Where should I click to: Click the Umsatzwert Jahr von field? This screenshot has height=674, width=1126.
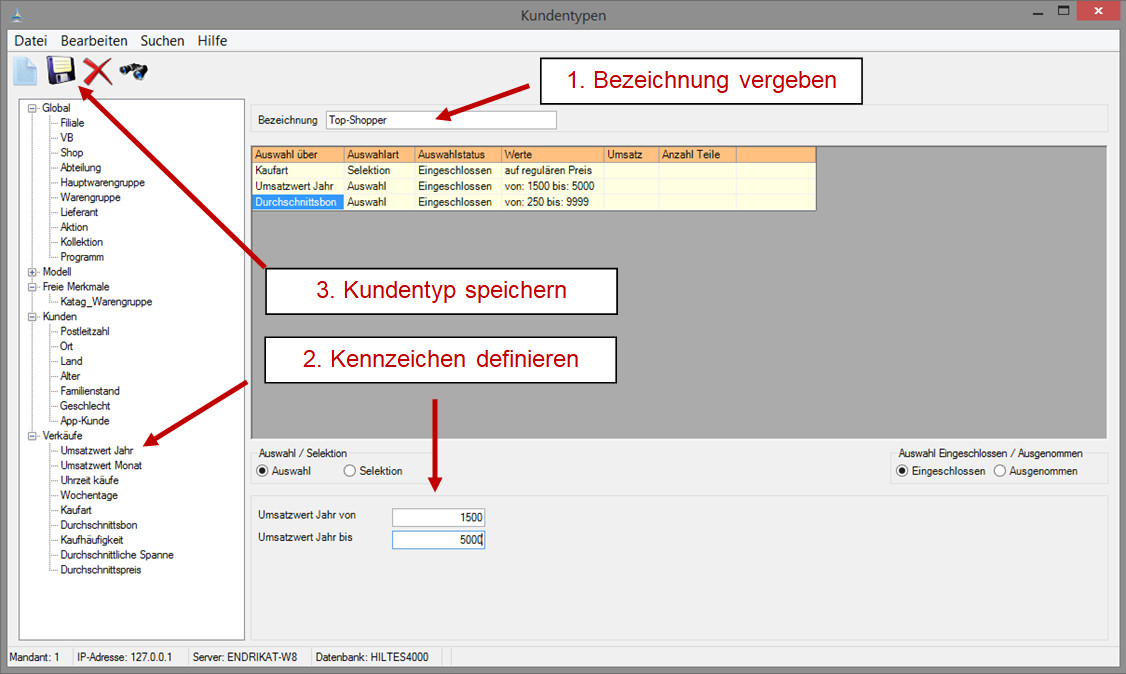438,517
